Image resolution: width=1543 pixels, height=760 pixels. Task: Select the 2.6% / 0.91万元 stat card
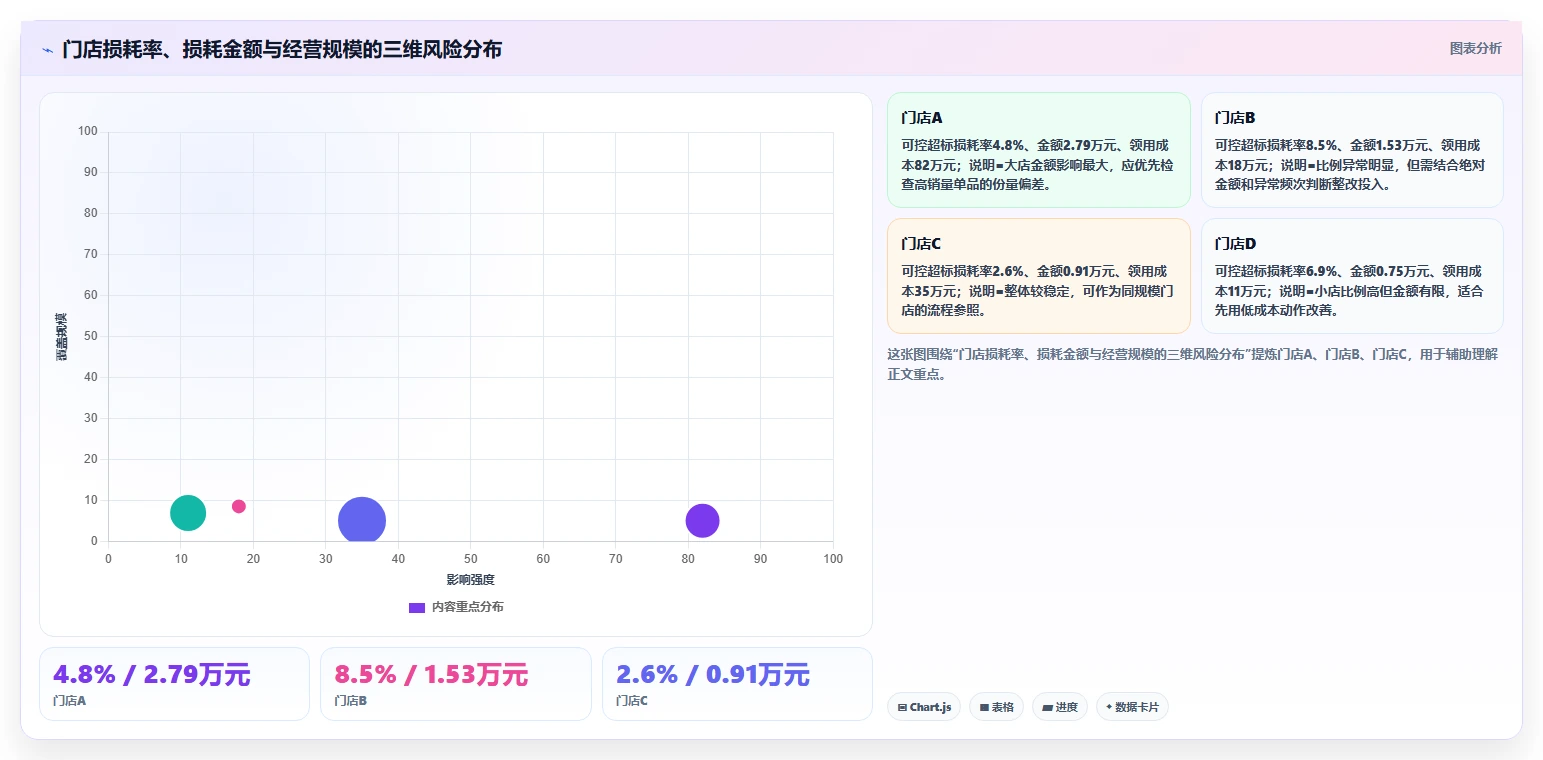737,684
